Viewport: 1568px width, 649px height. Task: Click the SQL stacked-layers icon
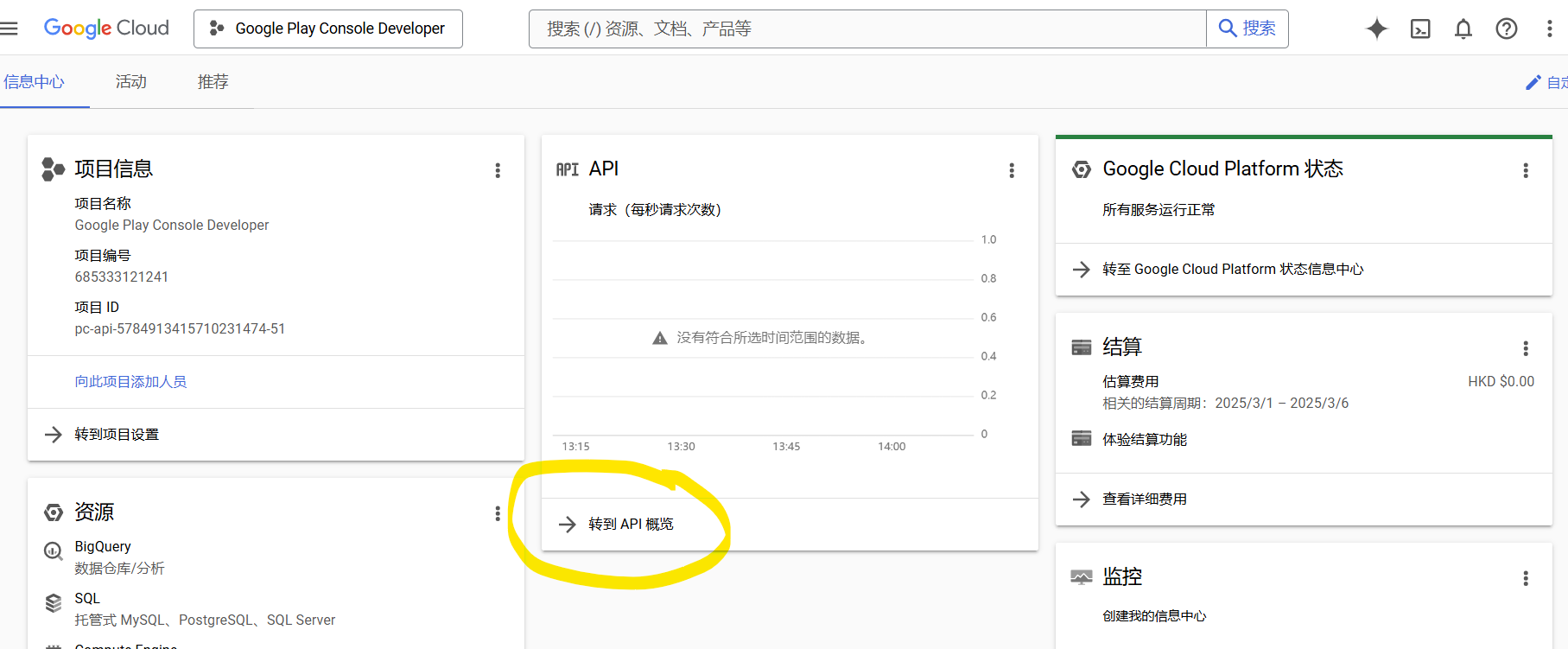tap(54, 603)
